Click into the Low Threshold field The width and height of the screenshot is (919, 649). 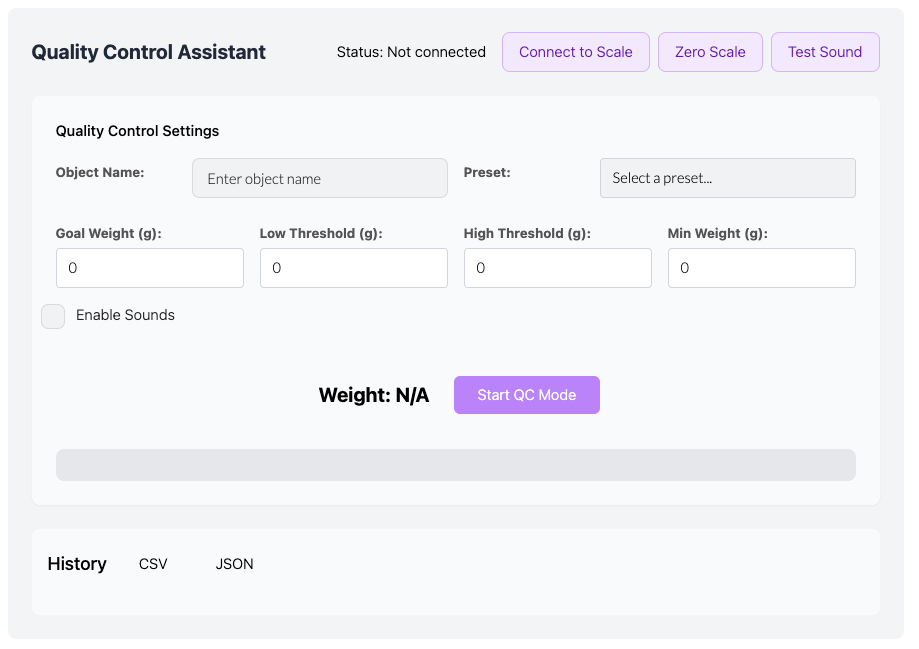(x=354, y=268)
